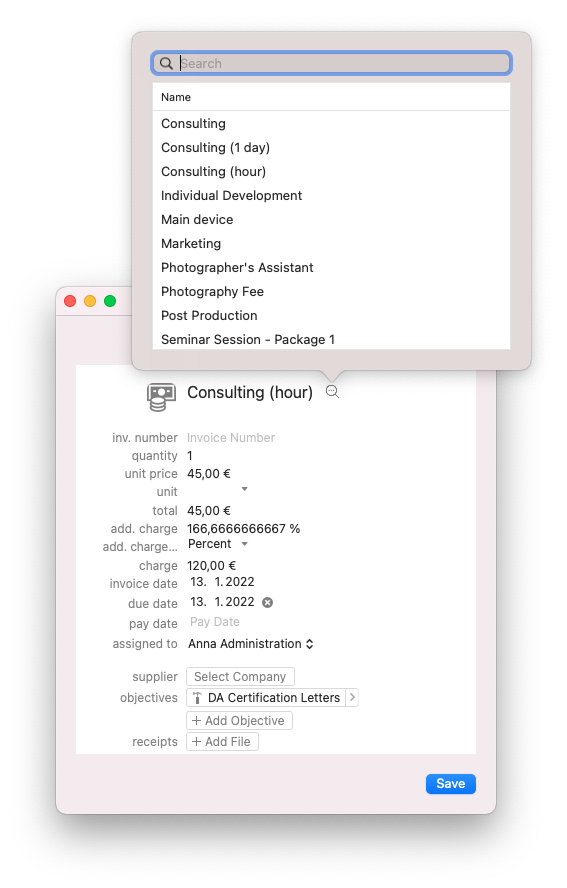Click the Invoice Number input field
The width and height of the screenshot is (567, 888).
tap(231, 438)
